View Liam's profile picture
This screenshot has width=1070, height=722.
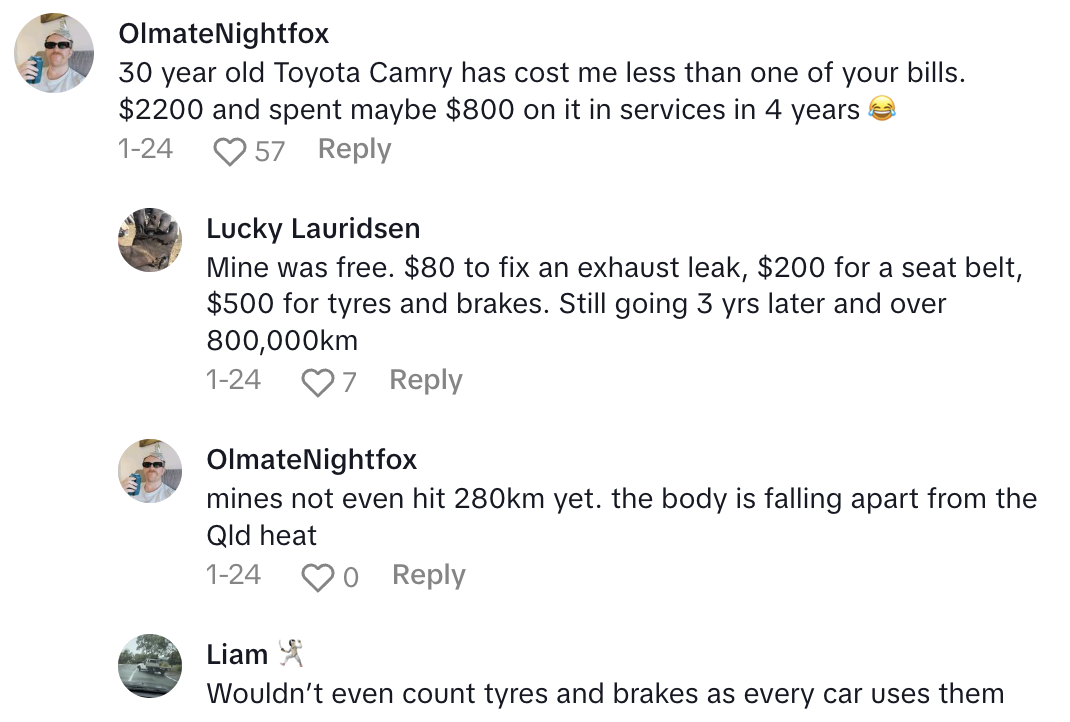[150, 666]
